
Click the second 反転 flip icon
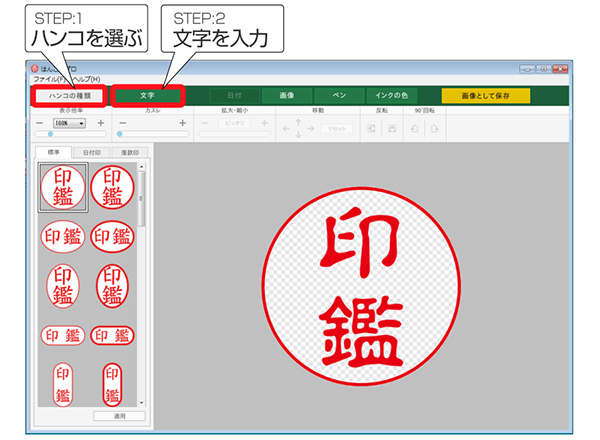[x=391, y=129]
